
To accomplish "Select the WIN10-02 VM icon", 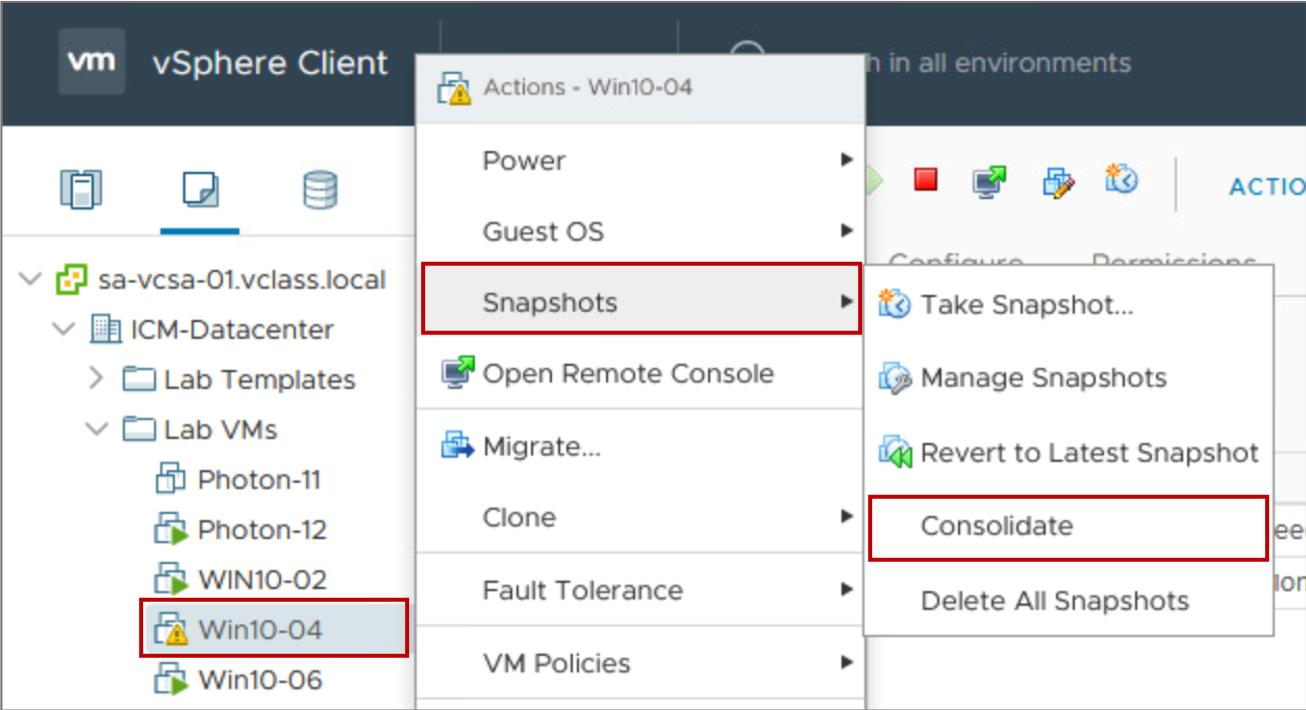I will (171, 579).
